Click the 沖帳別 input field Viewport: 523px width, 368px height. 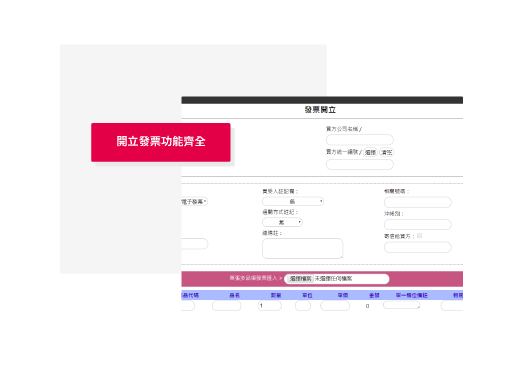(x=418, y=224)
